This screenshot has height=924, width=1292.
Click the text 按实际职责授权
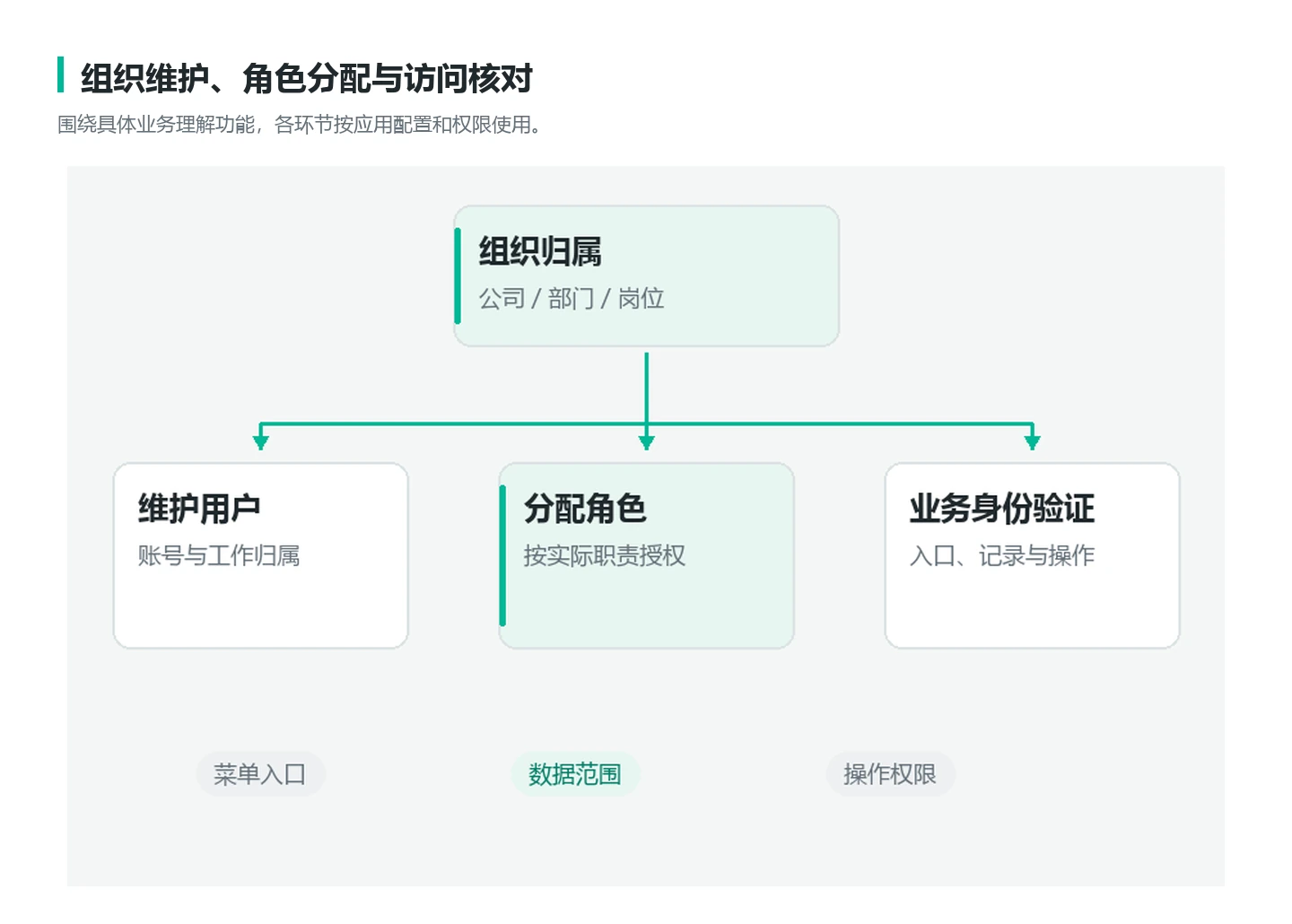pyautogui.click(x=605, y=555)
